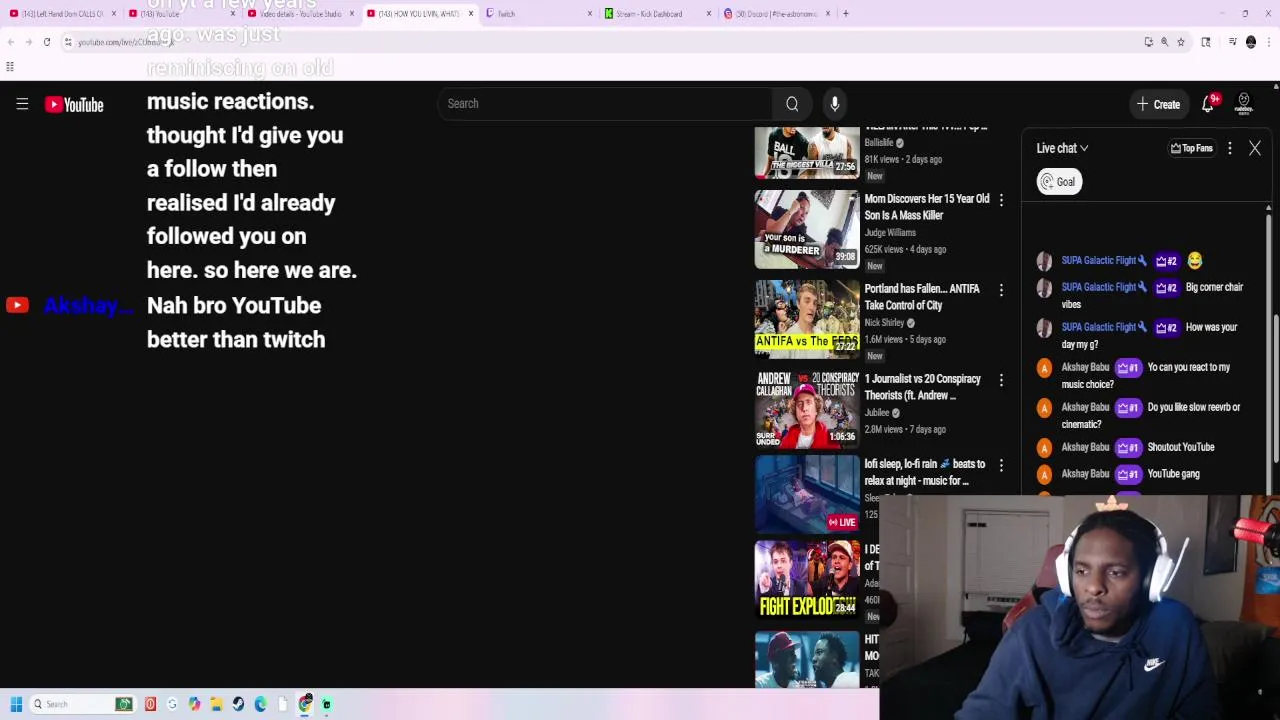The width and height of the screenshot is (1280, 720).
Task: Start voice search with the microphone icon
Action: pyautogui.click(x=835, y=104)
